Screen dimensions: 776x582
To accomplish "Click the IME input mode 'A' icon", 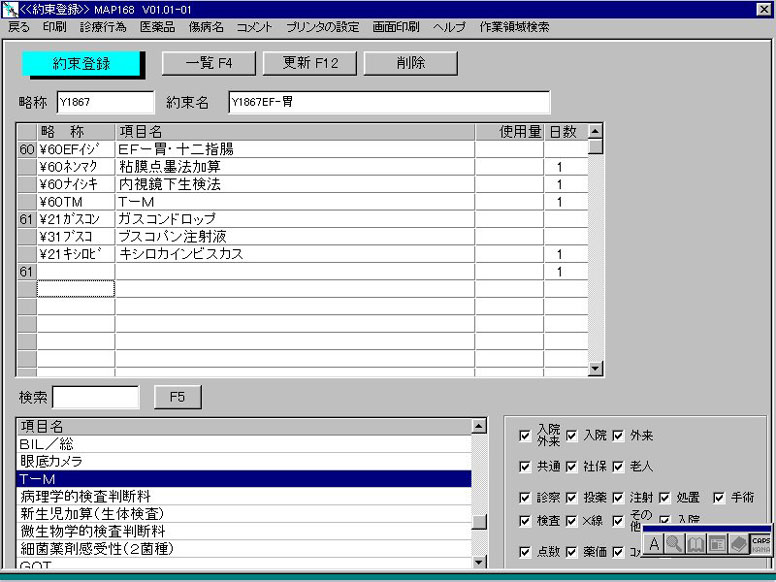I will (x=654, y=544).
